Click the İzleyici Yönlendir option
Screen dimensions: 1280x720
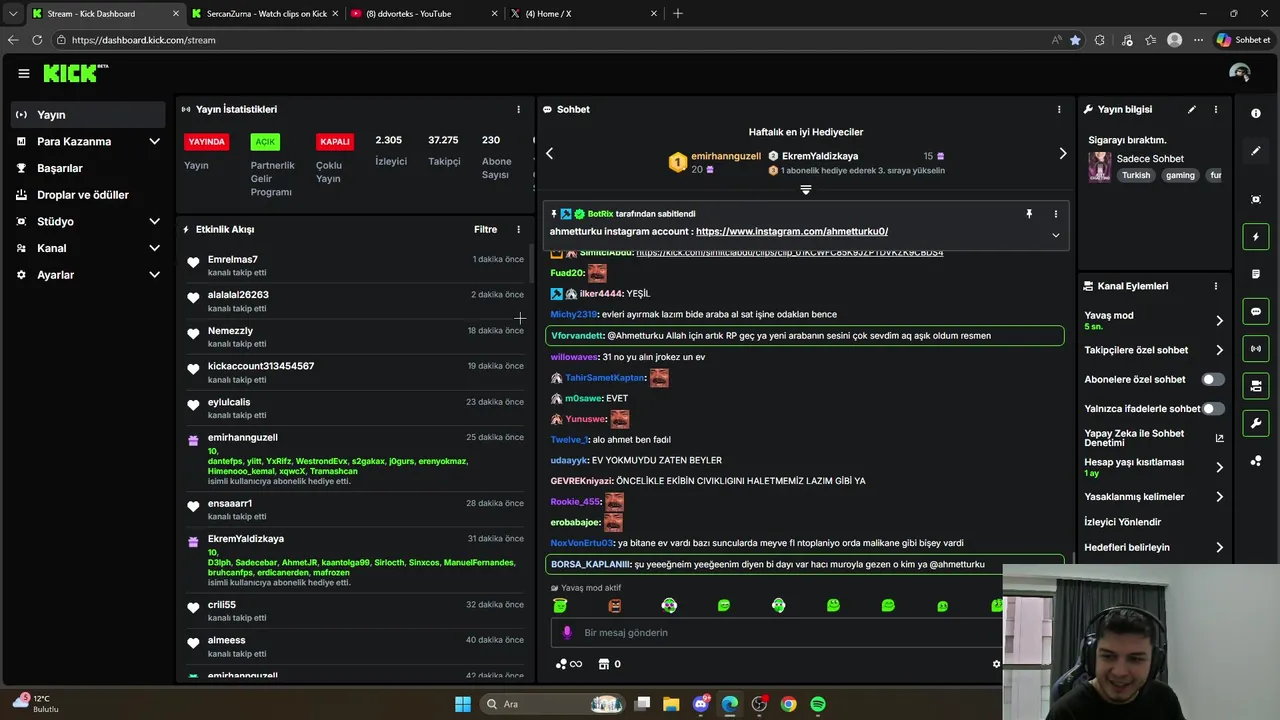pos(1122,522)
